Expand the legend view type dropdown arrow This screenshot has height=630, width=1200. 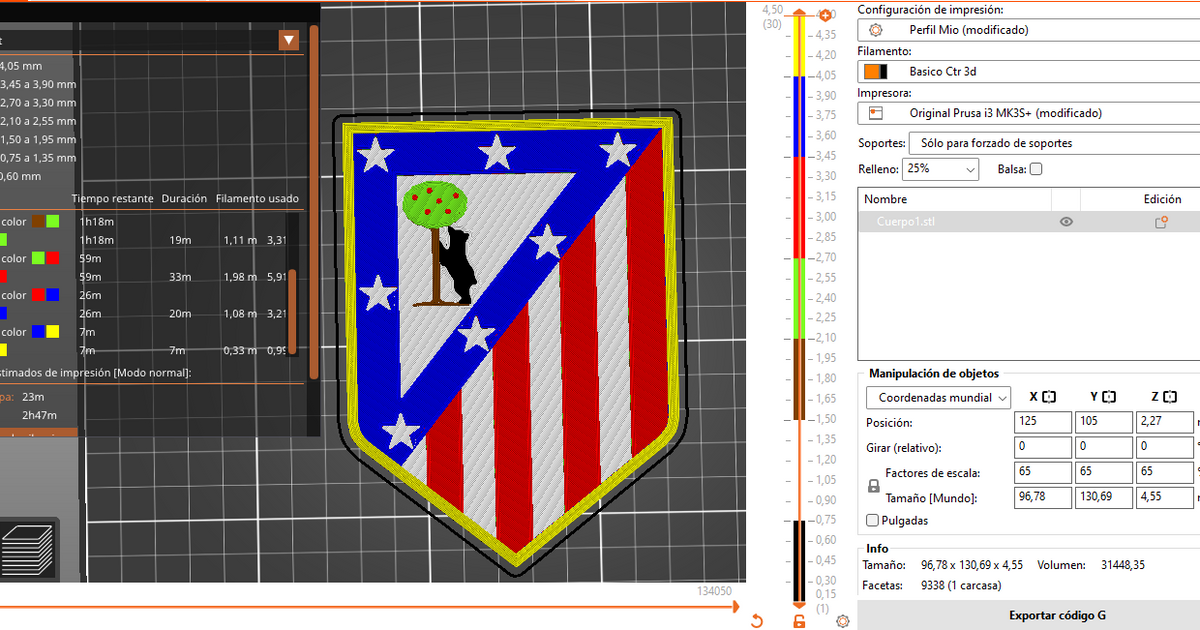pos(289,40)
